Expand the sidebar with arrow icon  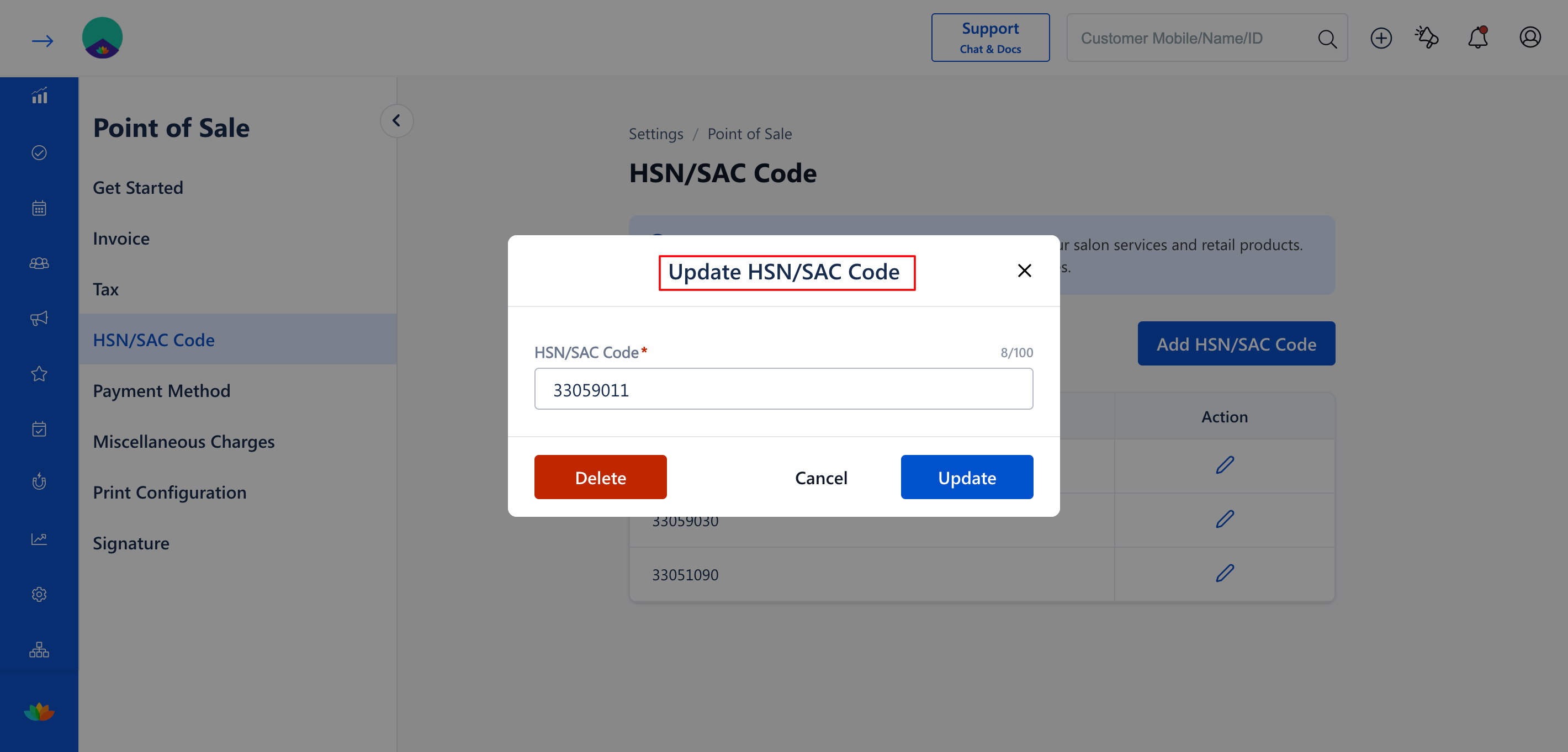point(42,41)
